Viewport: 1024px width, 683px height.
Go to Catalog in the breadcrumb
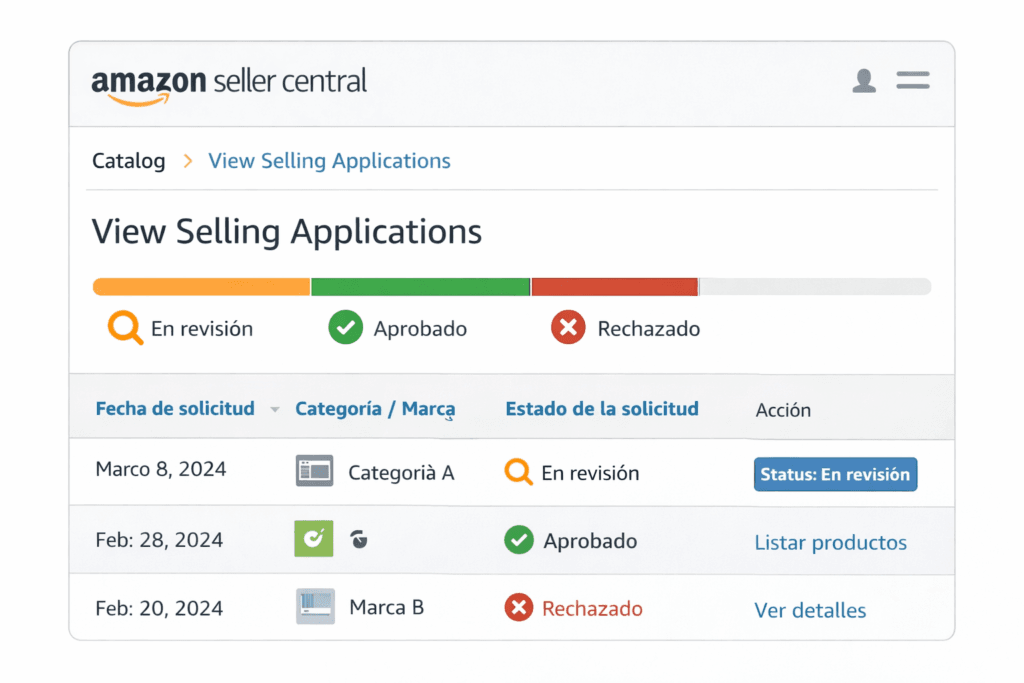click(x=128, y=161)
